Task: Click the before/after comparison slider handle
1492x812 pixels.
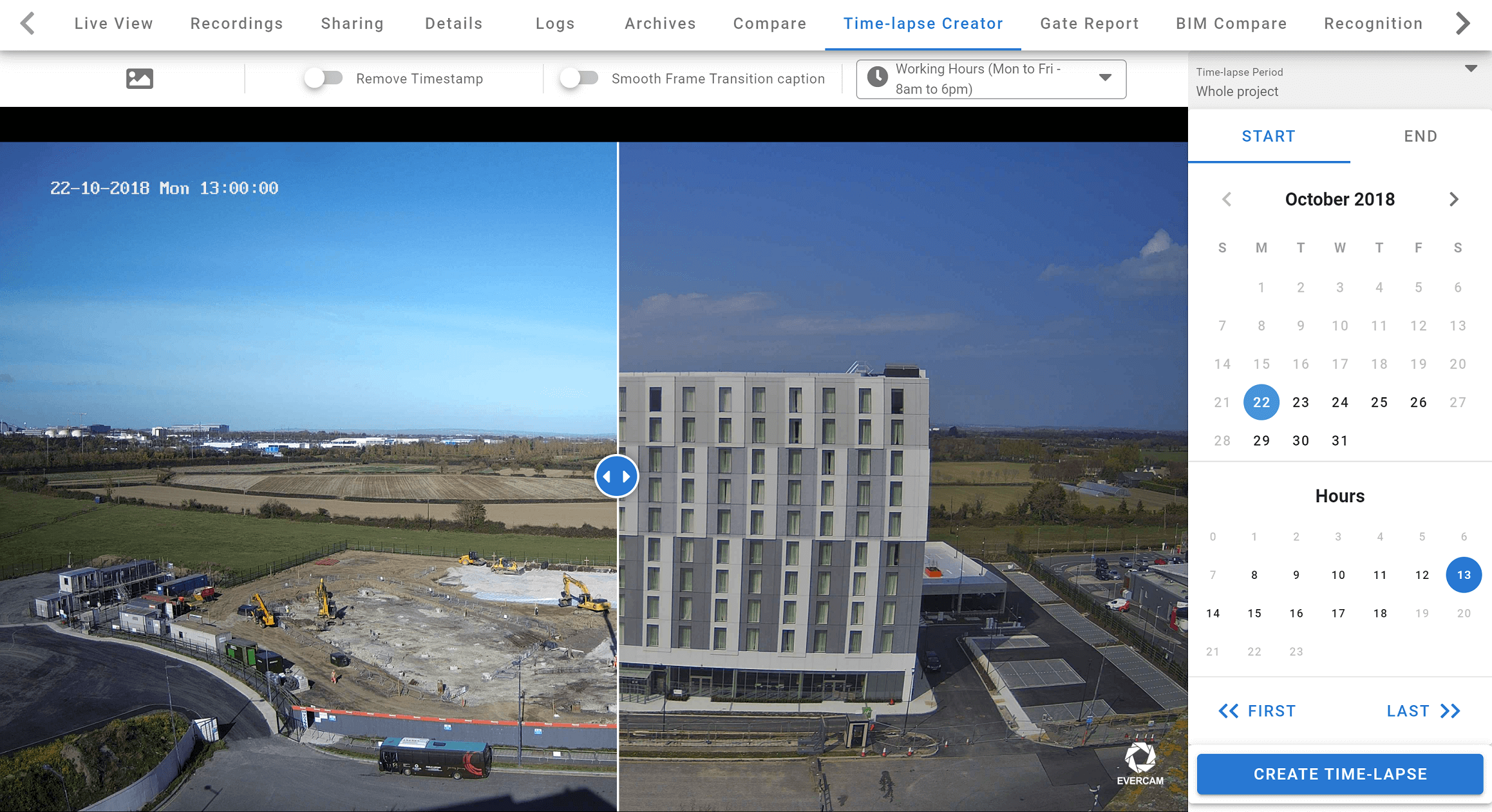Action: 616,477
